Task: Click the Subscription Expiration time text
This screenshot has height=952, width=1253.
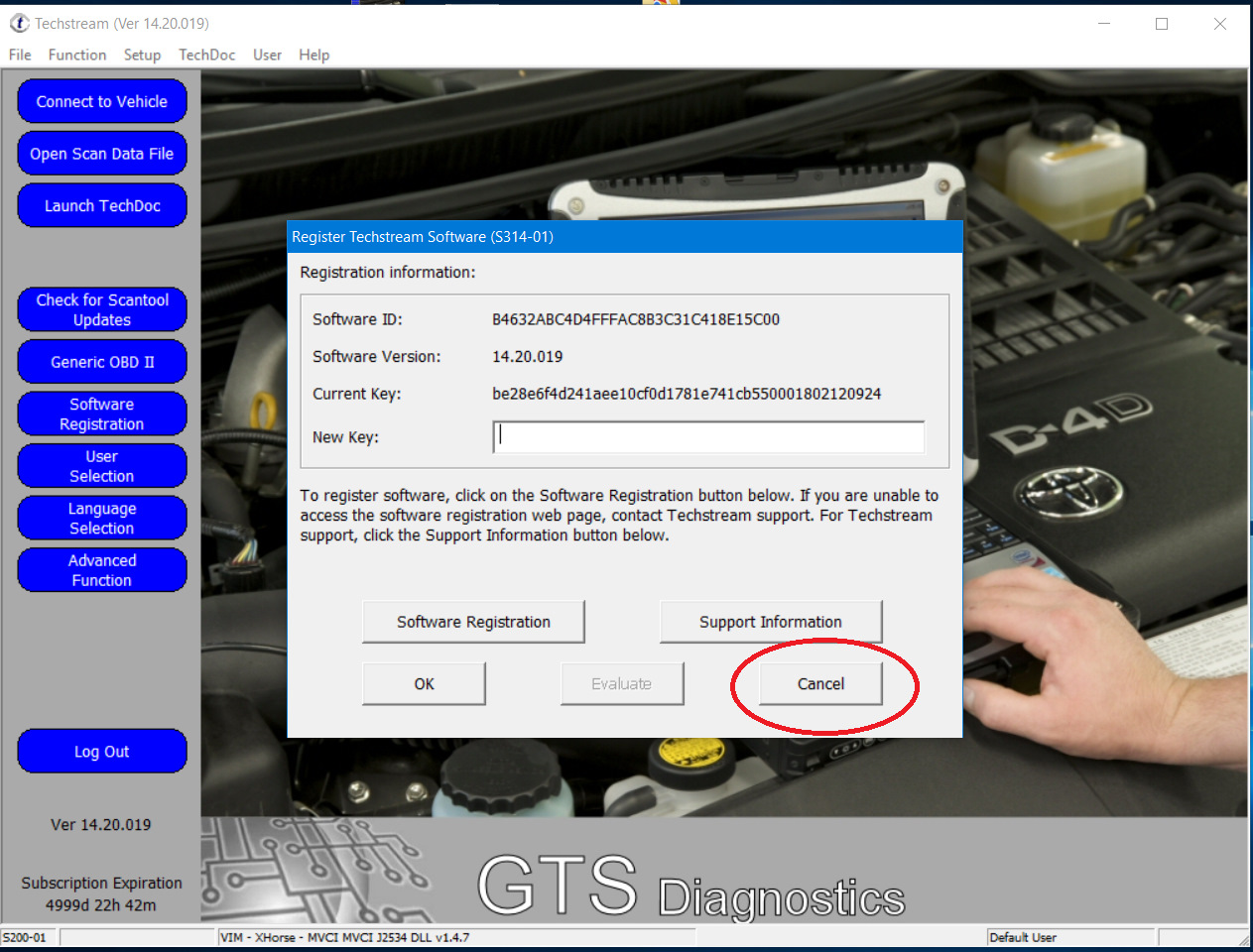Action: pyautogui.click(x=101, y=904)
